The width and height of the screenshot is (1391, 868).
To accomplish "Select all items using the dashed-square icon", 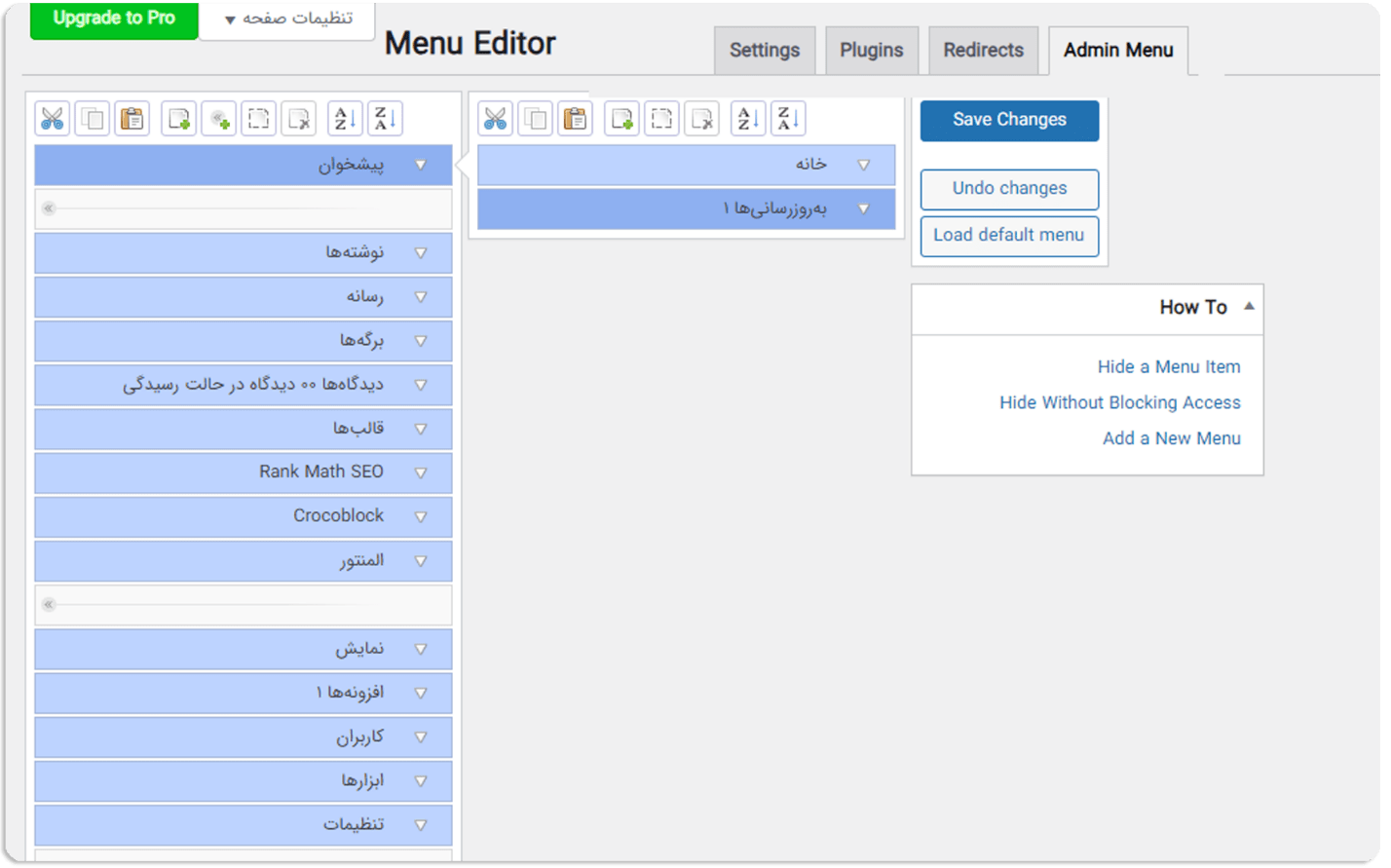I will (x=258, y=117).
